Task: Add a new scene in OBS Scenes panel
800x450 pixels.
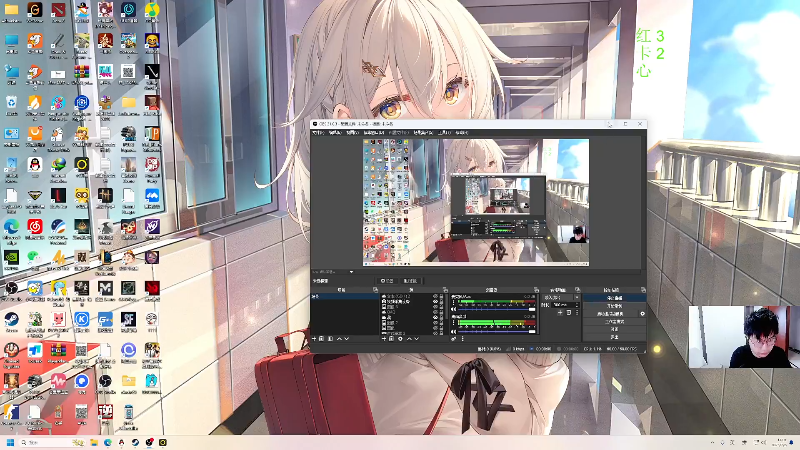Action: pyautogui.click(x=314, y=339)
